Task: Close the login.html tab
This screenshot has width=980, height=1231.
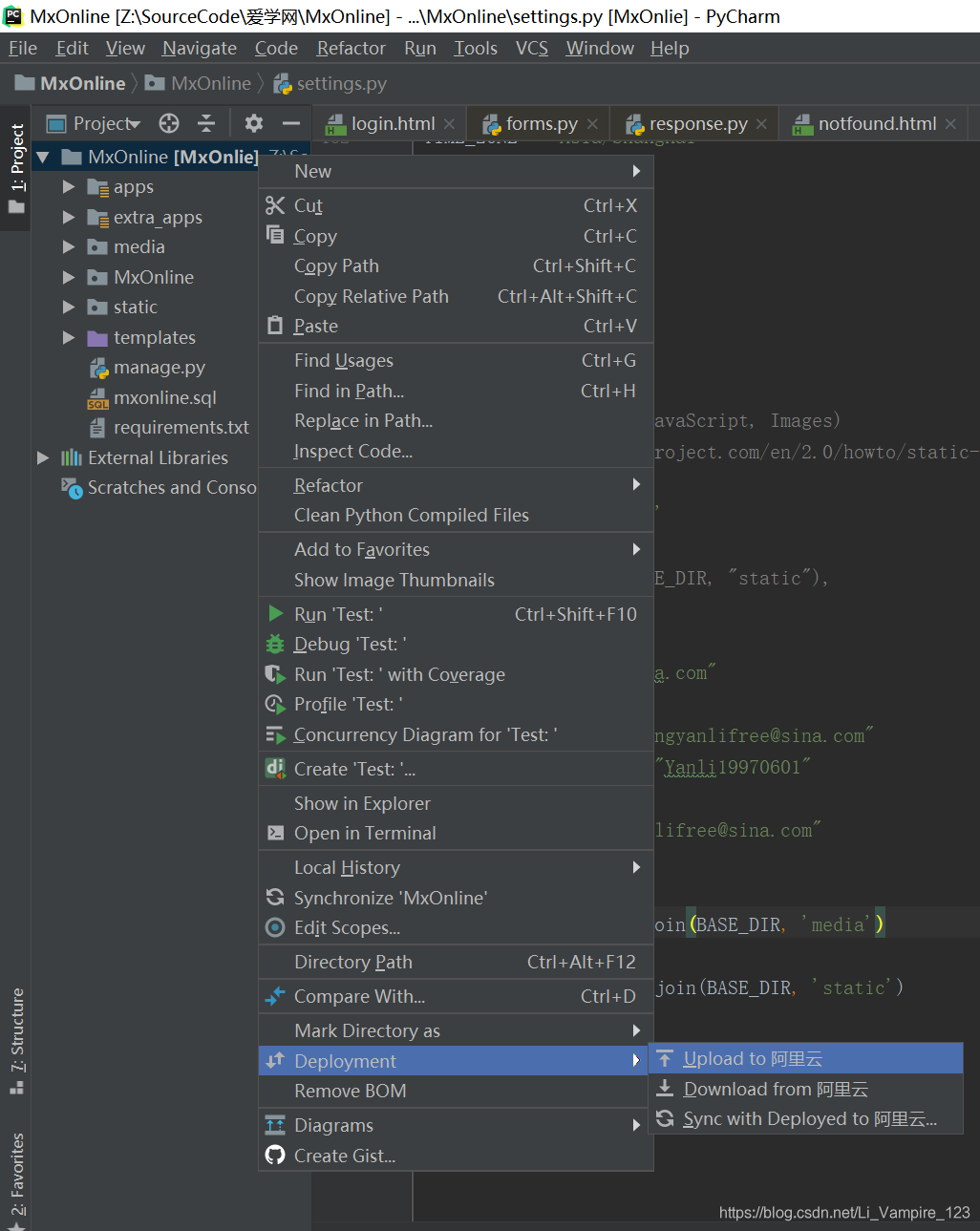Action: pyautogui.click(x=449, y=124)
